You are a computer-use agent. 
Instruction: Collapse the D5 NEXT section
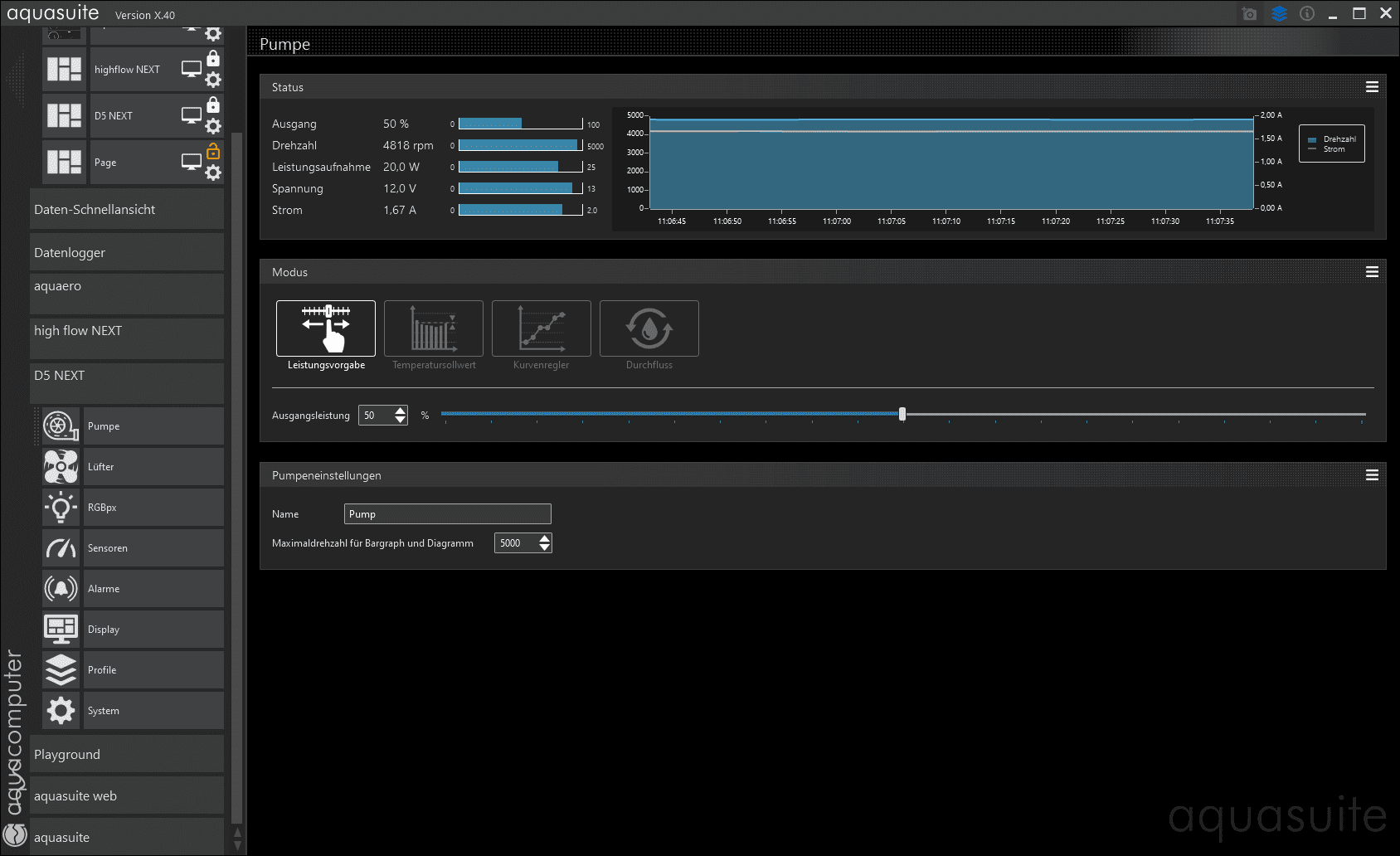(x=127, y=383)
